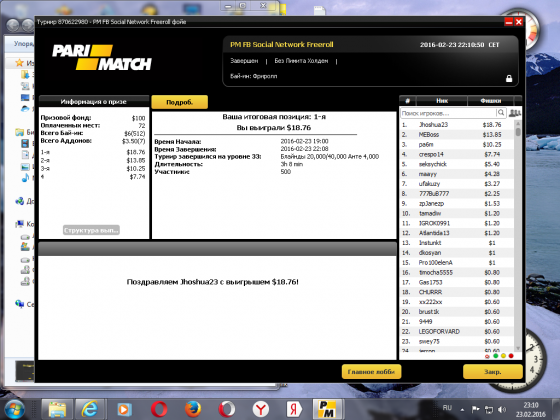
Task: Click the players group icon beside search
Action: pos(515,113)
